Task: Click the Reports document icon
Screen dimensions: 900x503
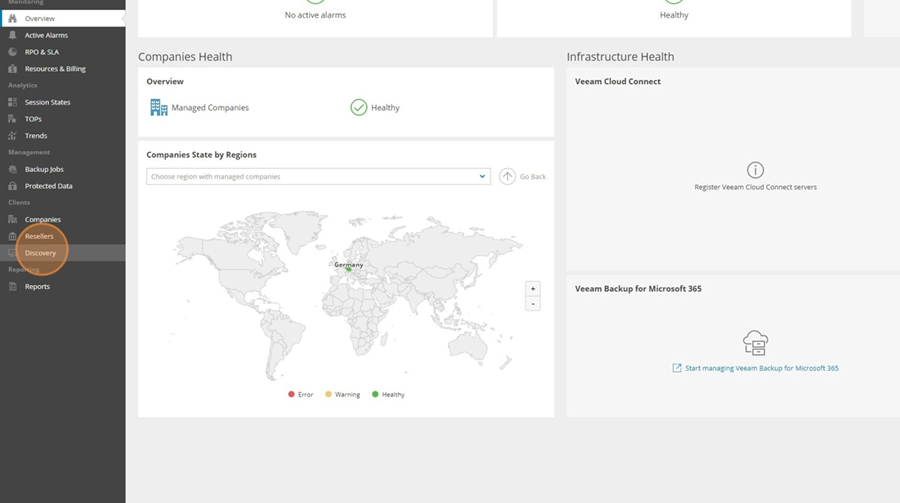Action: click(13, 287)
